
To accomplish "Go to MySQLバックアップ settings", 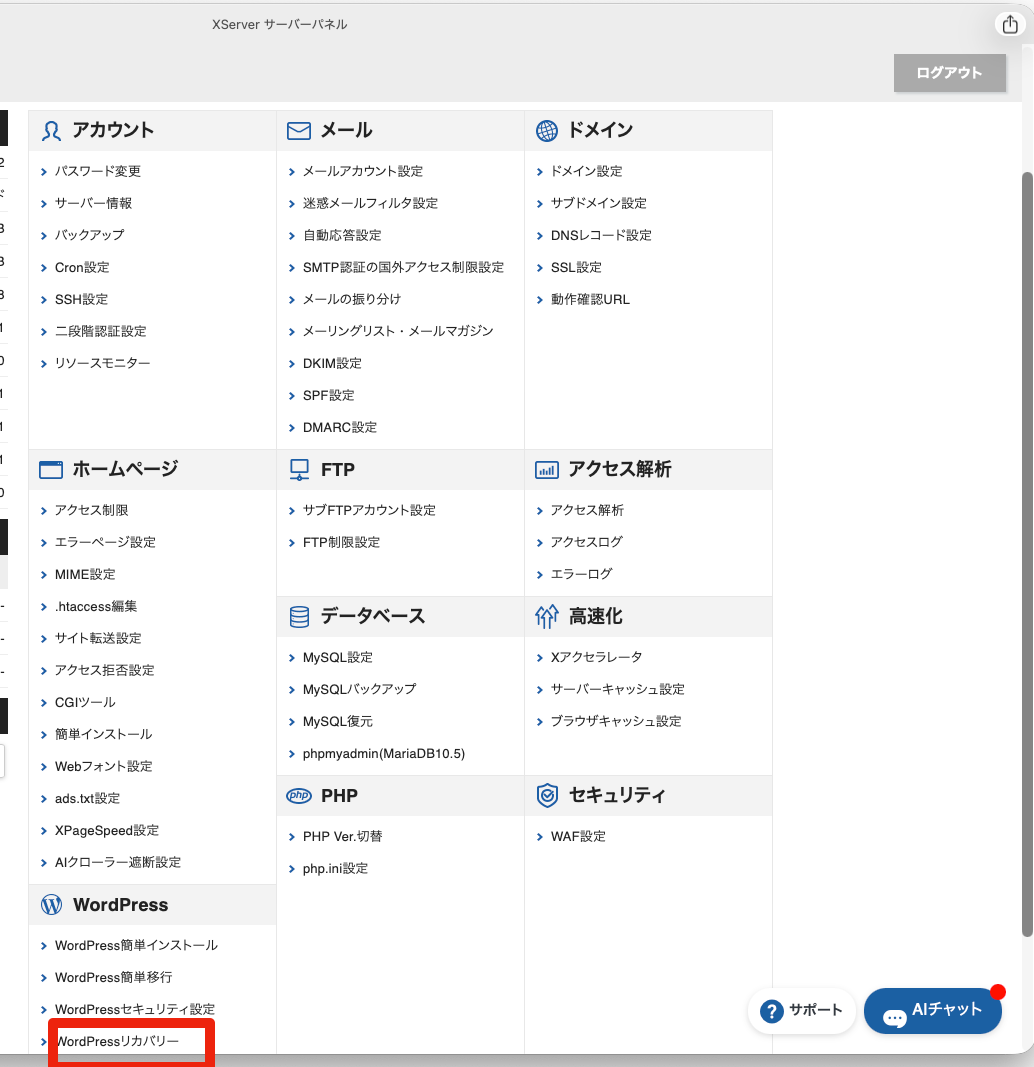I will (x=359, y=690).
